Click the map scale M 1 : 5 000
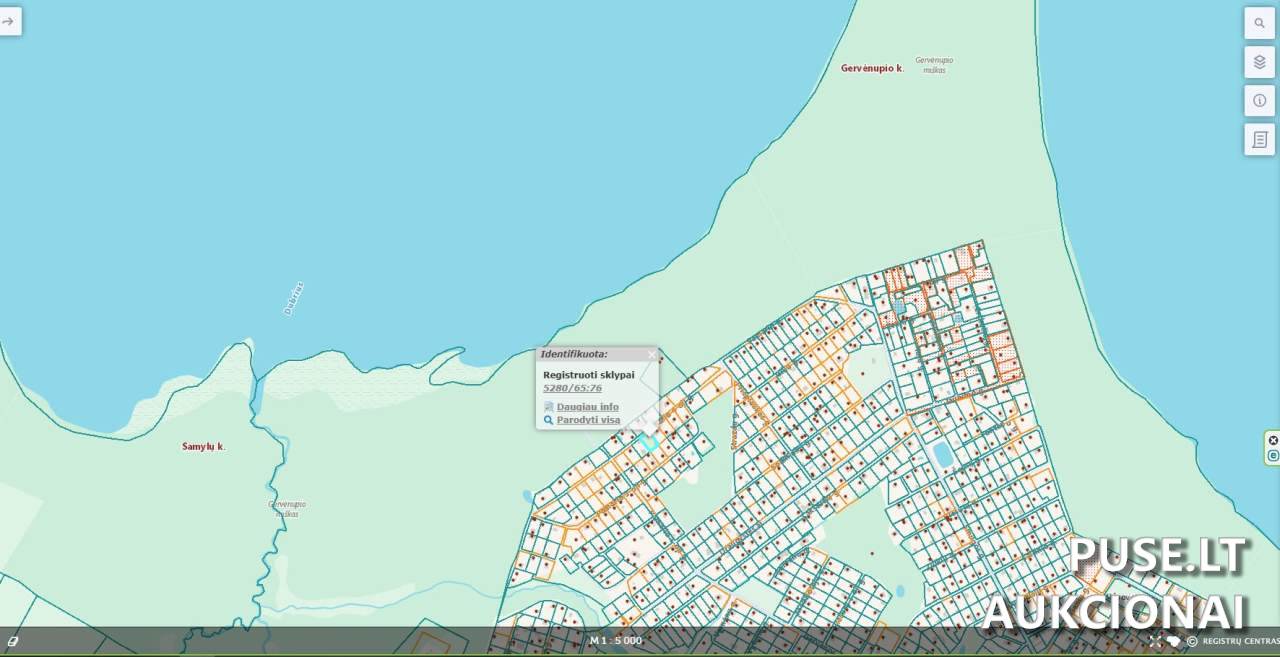The width and height of the screenshot is (1280, 657). 616,641
